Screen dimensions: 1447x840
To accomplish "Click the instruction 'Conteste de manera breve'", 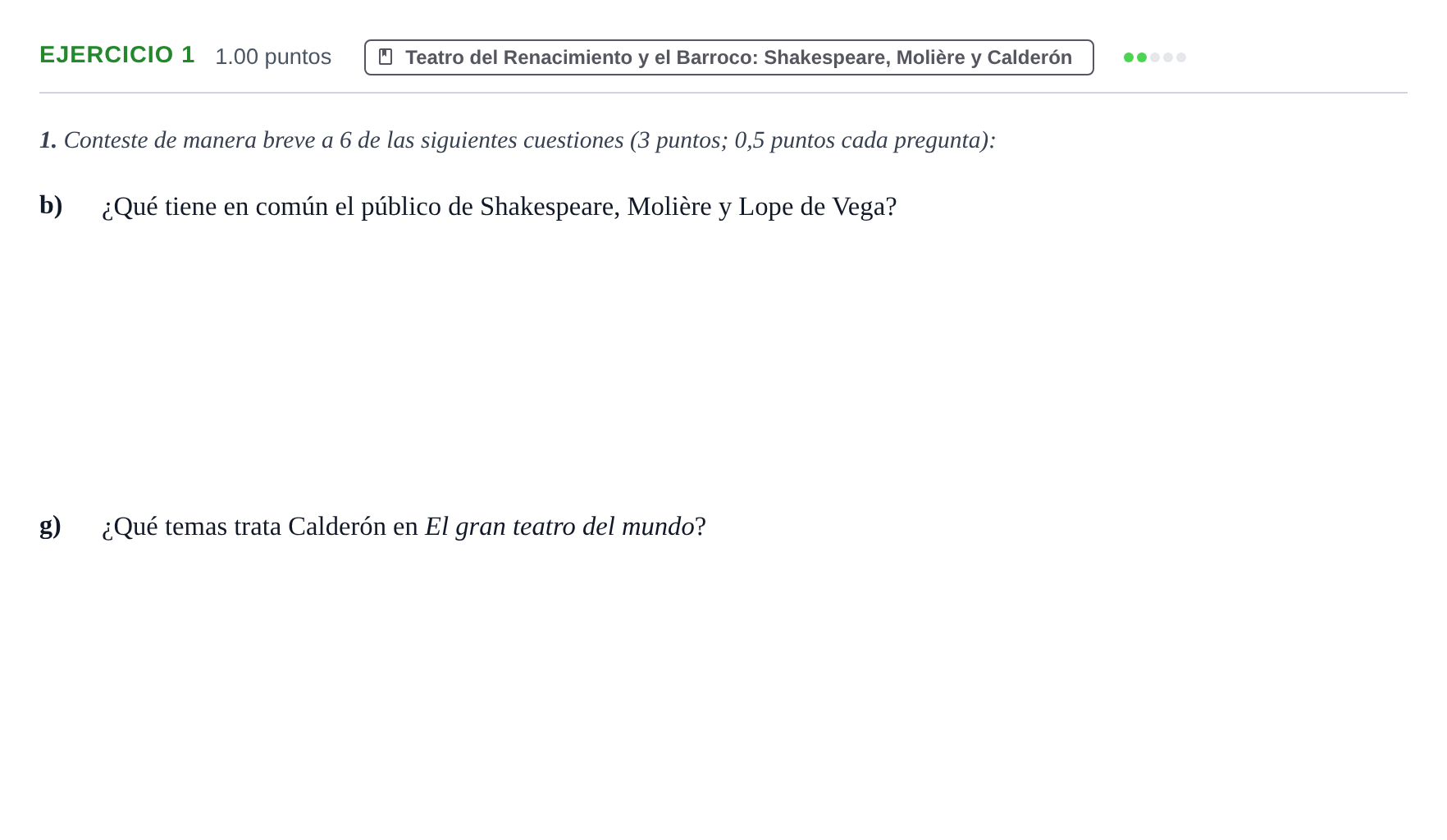I will [518, 140].
